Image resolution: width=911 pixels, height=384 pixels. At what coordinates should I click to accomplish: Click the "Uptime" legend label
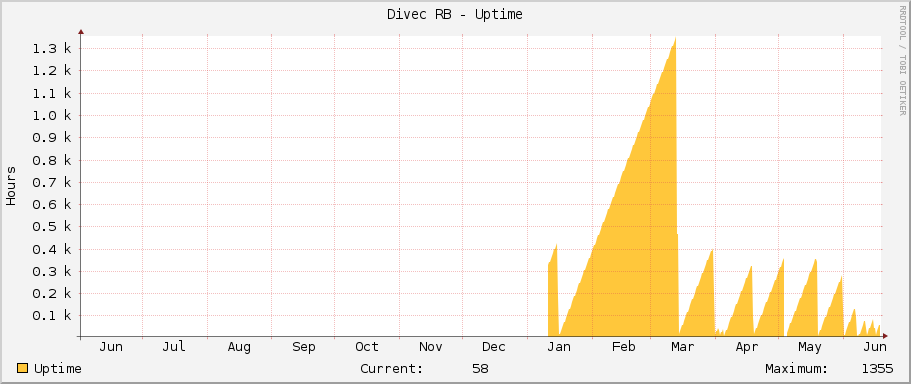coord(58,369)
